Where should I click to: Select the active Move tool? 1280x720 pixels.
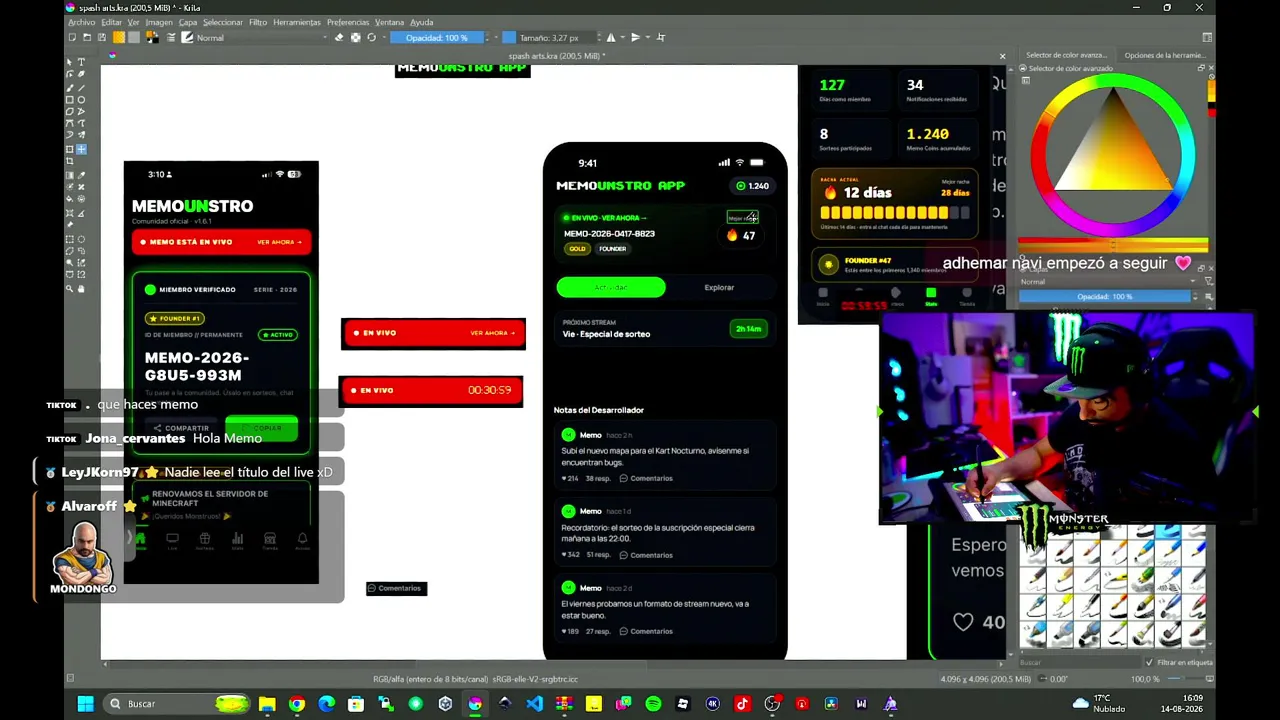pos(81,149)
